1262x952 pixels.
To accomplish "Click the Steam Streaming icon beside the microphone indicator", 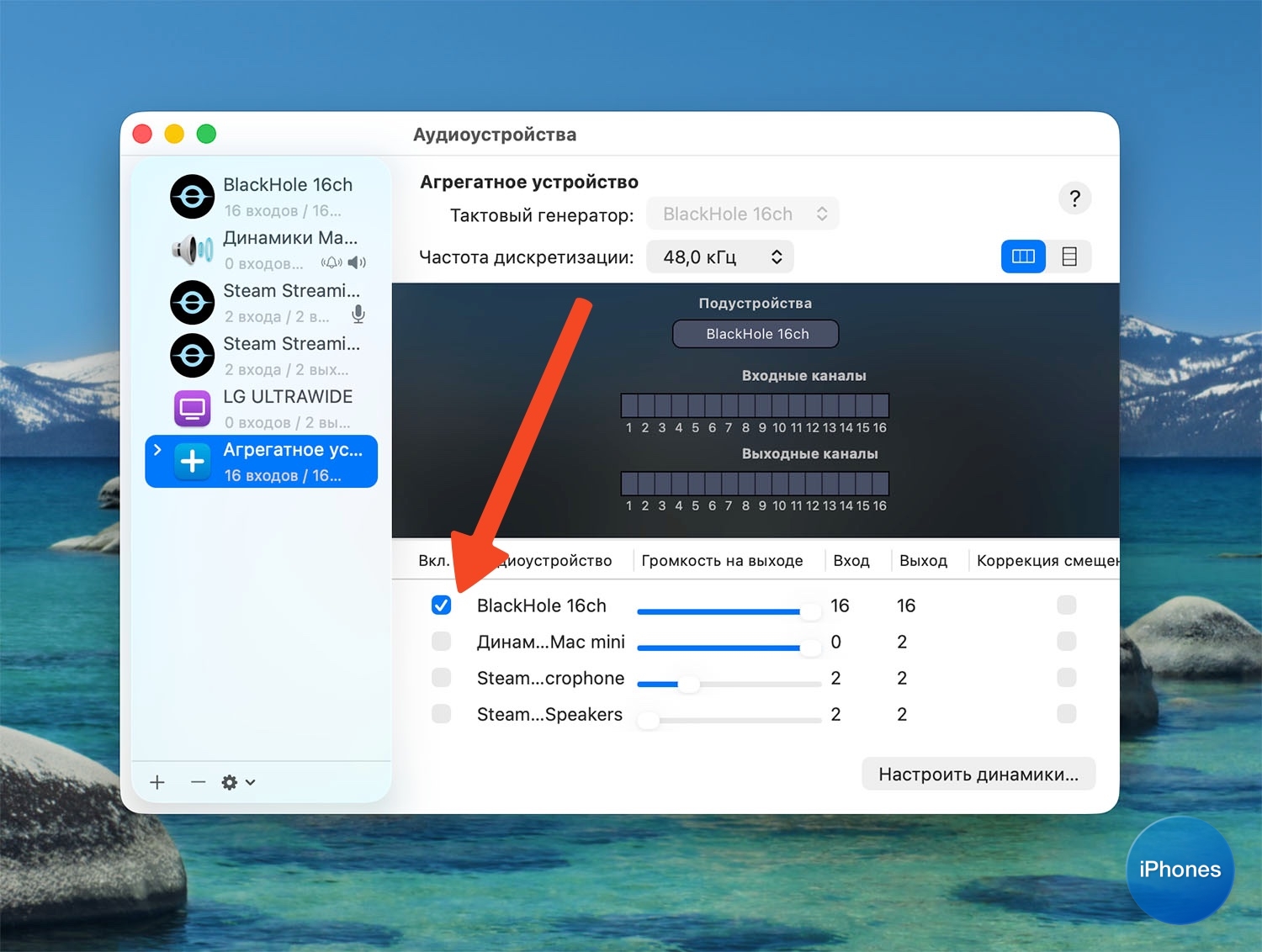I will point(192,303).
